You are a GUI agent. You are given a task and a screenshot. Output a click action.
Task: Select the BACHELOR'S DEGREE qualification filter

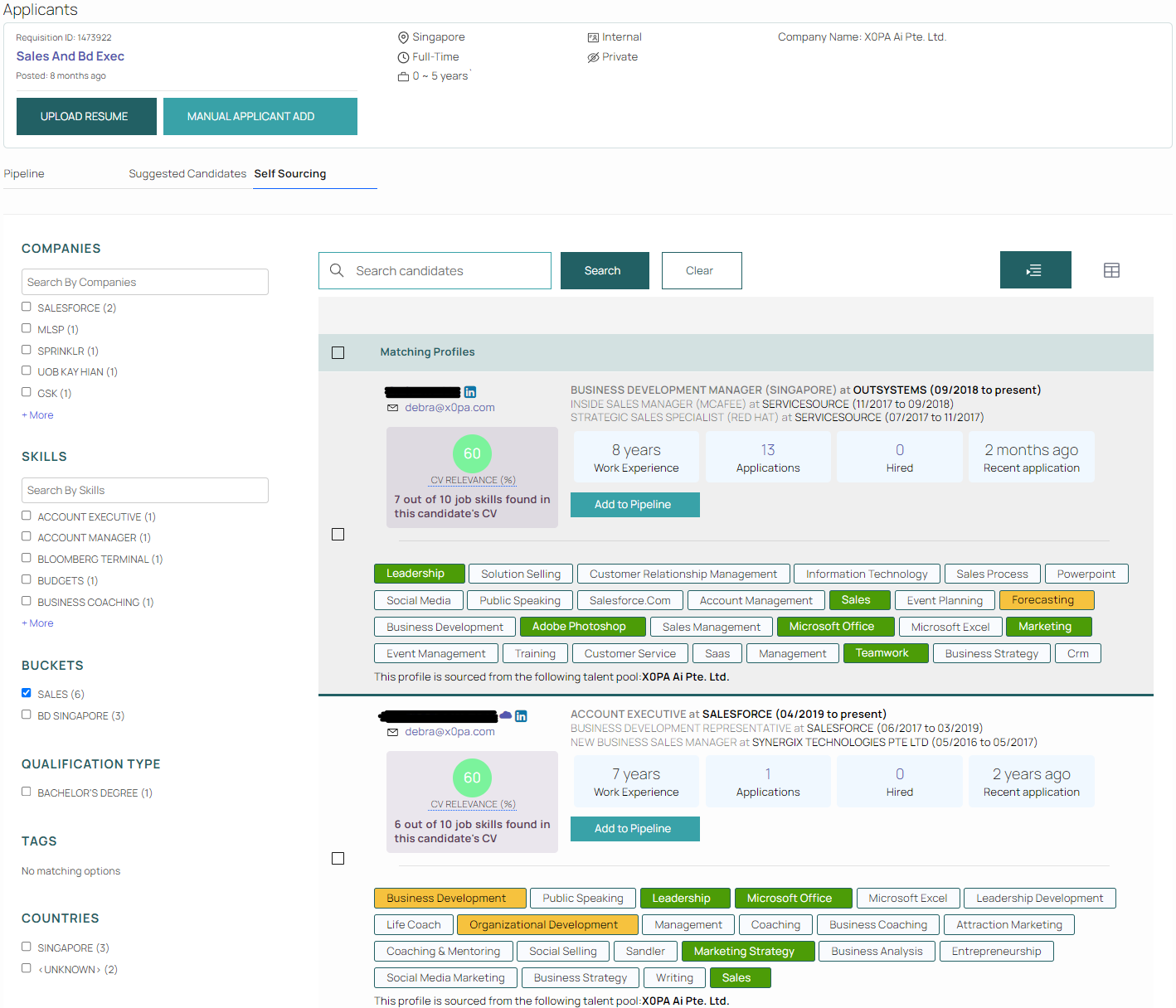tap(27, 792)
